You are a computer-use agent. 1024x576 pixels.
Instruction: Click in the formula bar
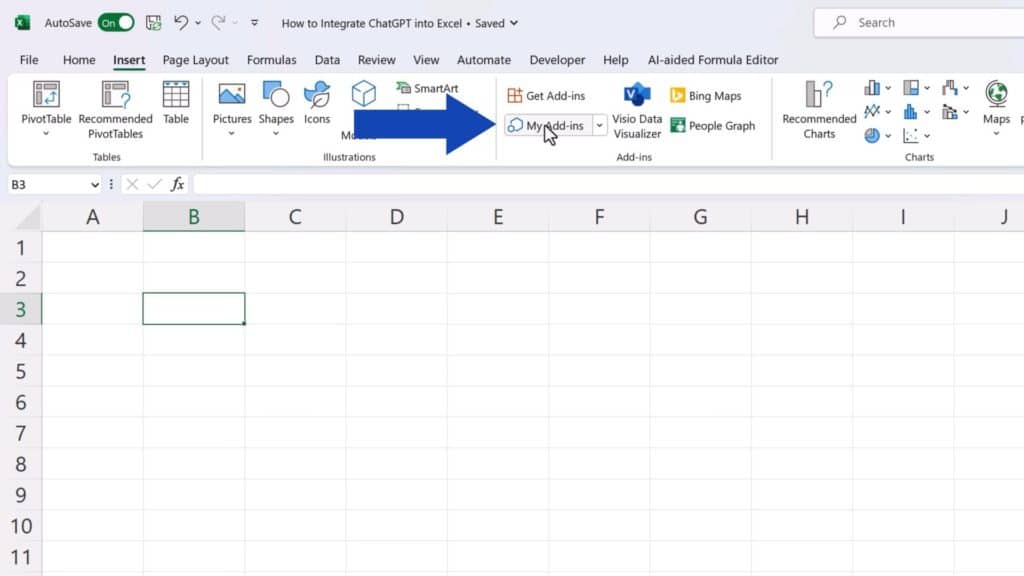tap(608, 185)
